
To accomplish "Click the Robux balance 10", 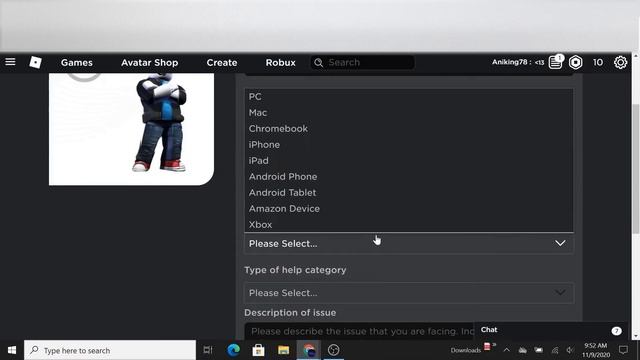I will [x=598, y=62].
